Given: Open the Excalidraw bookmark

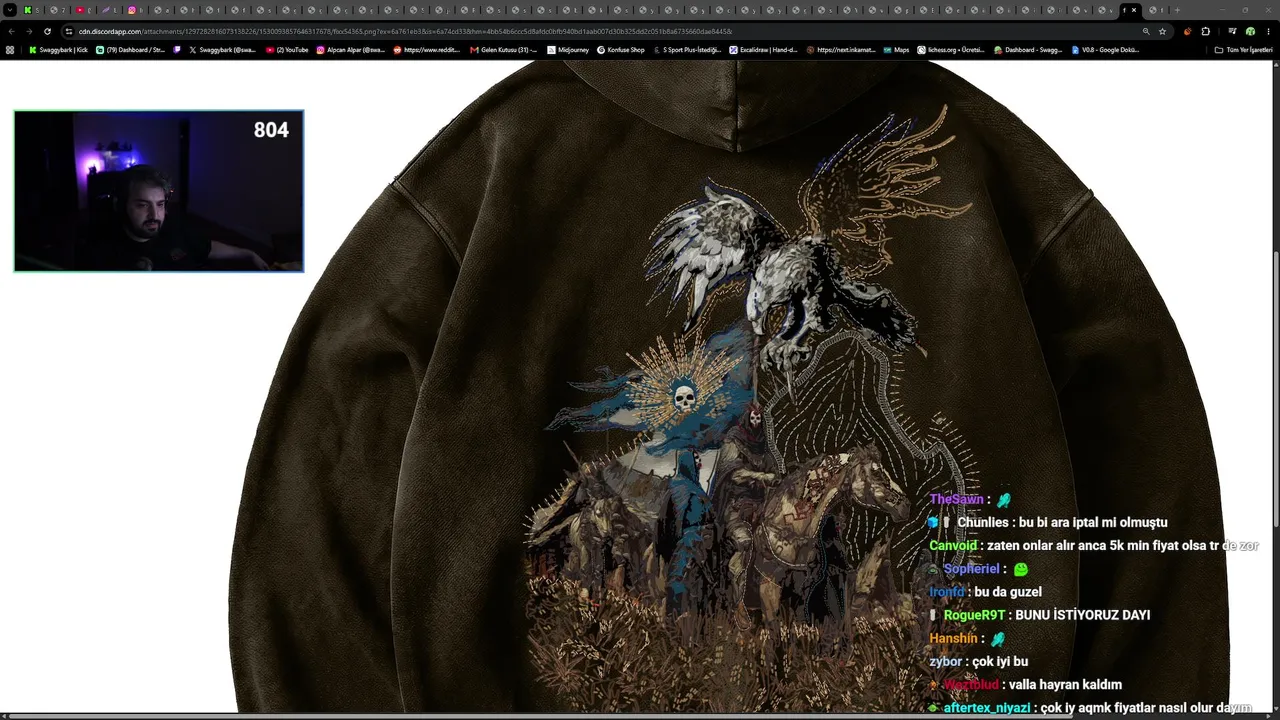Looking at the screenshot, I should pyautogui.click(x=763, y=49).
